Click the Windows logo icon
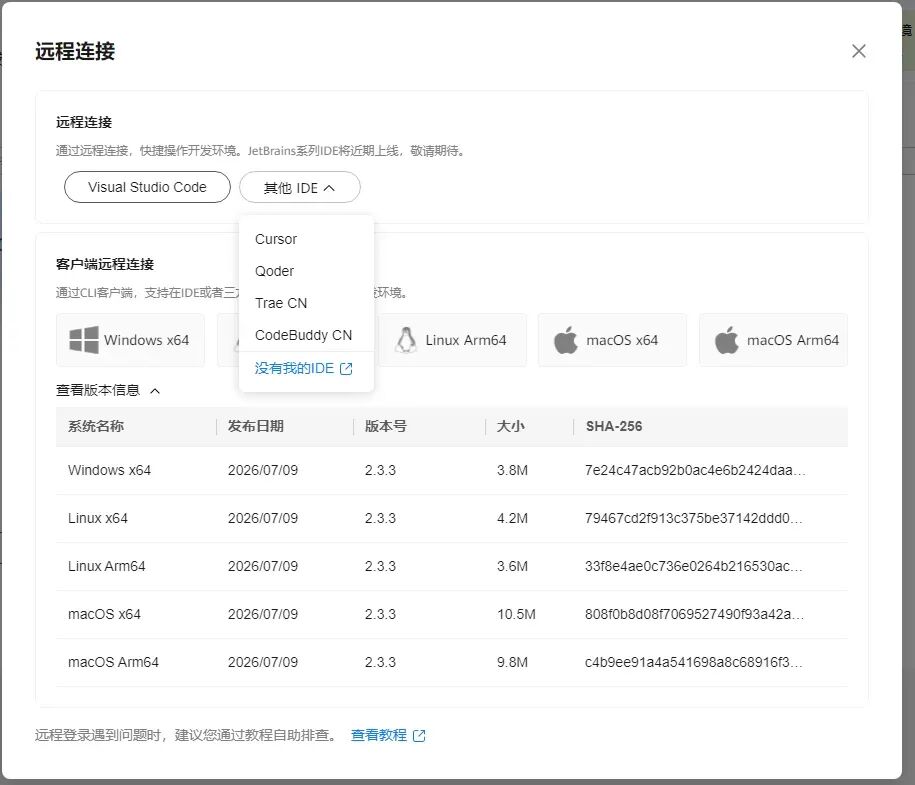 [83, 340]
